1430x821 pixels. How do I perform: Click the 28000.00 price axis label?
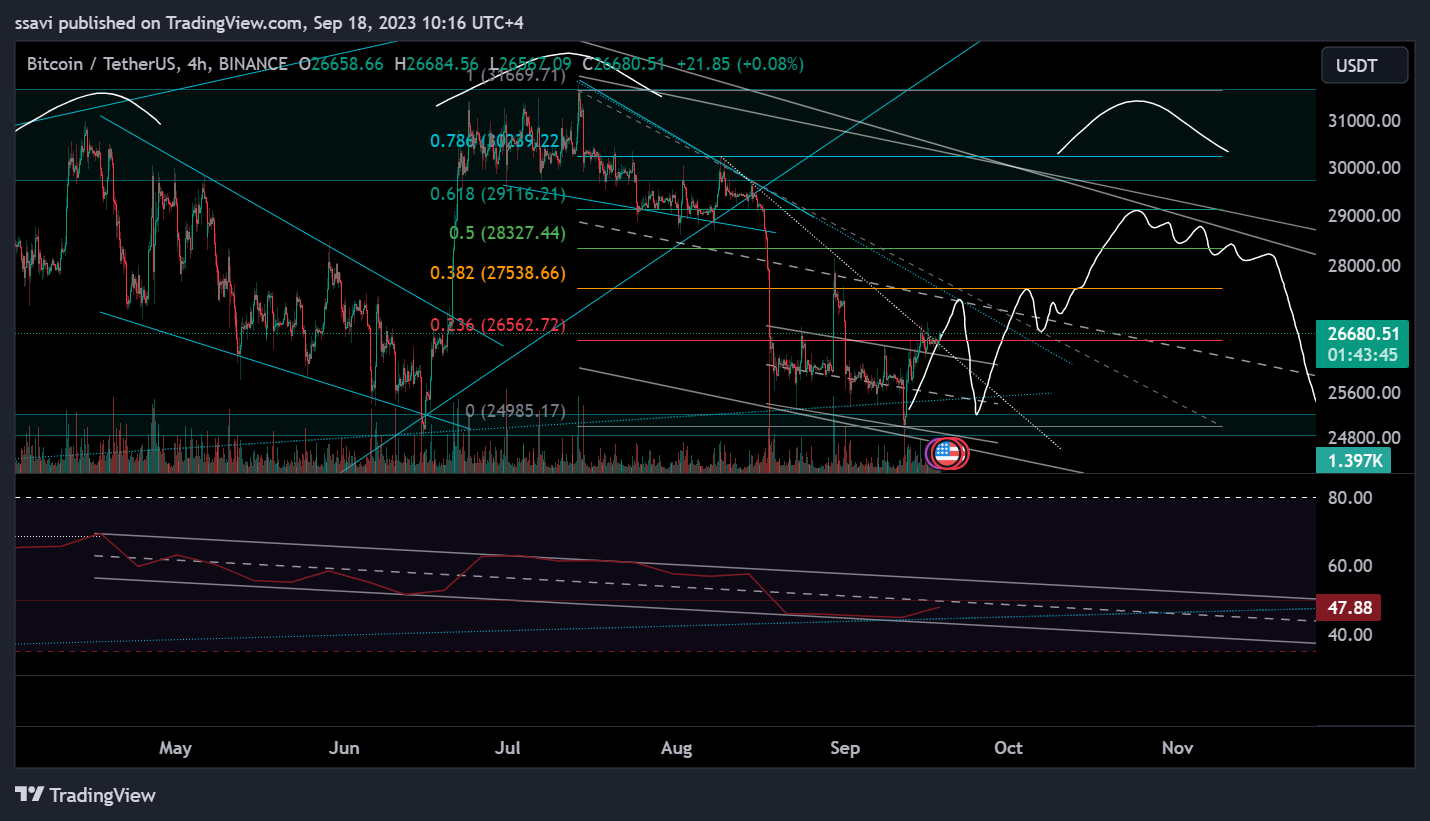(1364, 266)
